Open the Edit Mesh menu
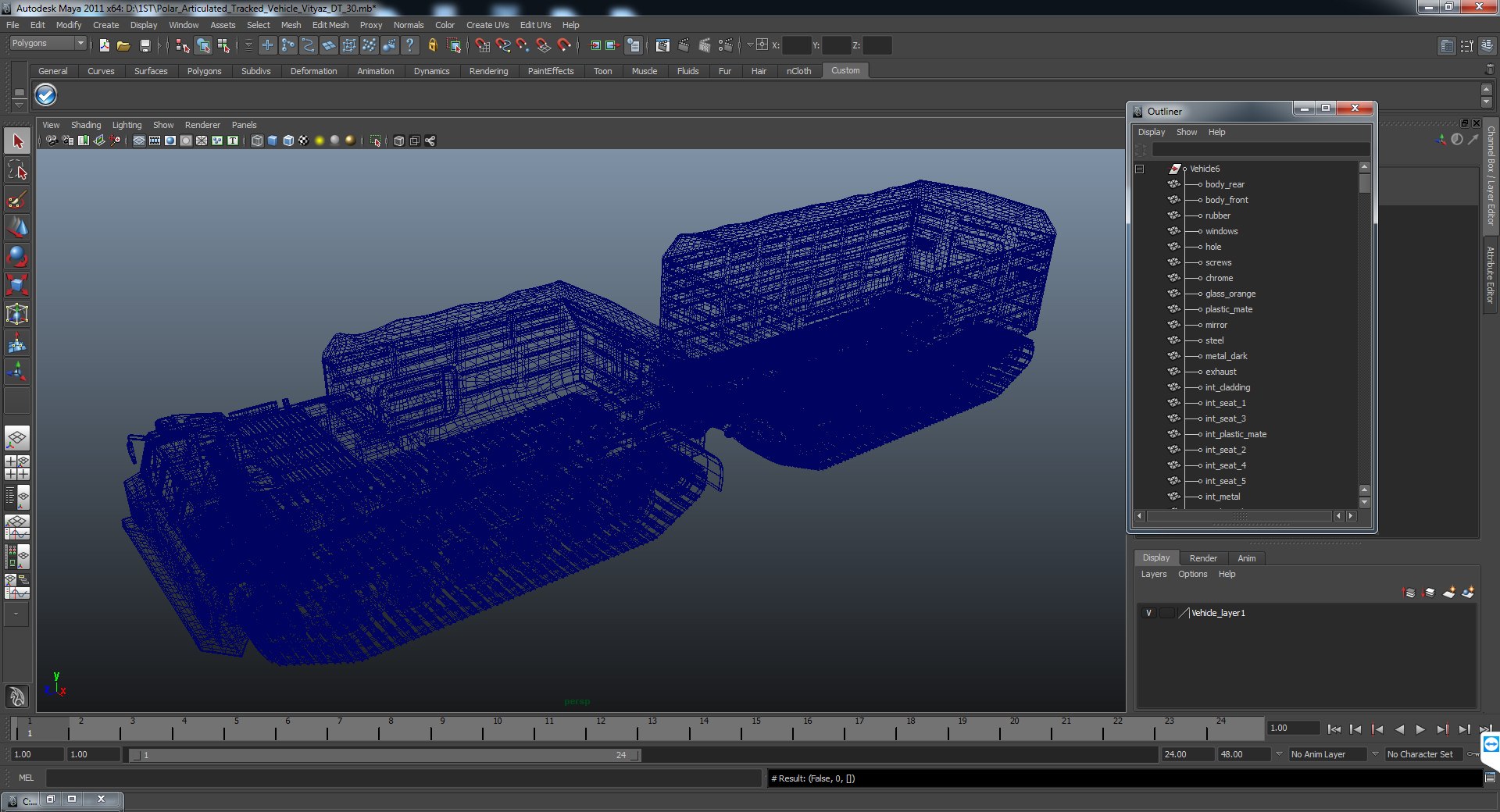The height and width of the screenshot is (812, 1500). 330,25
